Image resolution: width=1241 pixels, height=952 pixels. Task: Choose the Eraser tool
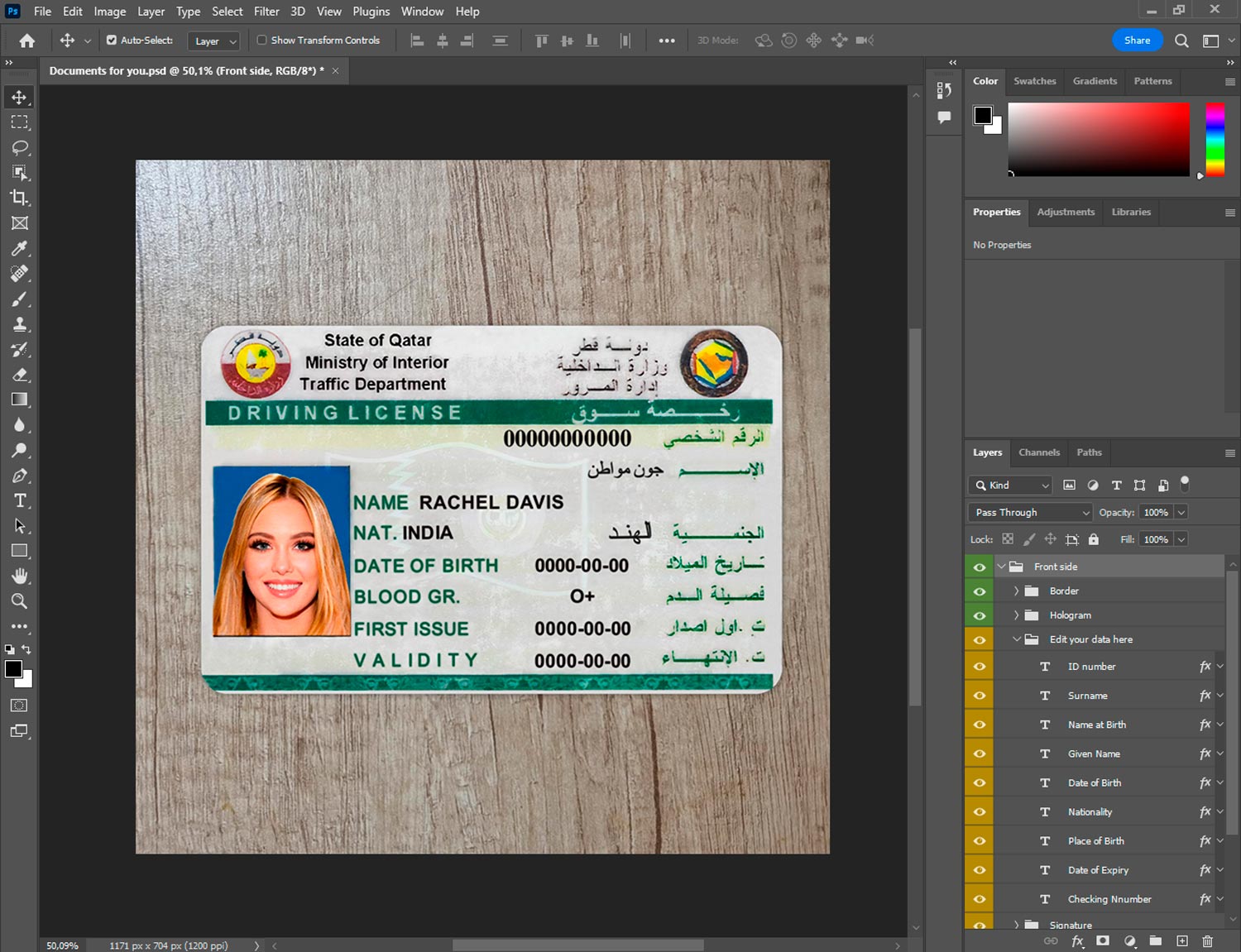[19, 375]
